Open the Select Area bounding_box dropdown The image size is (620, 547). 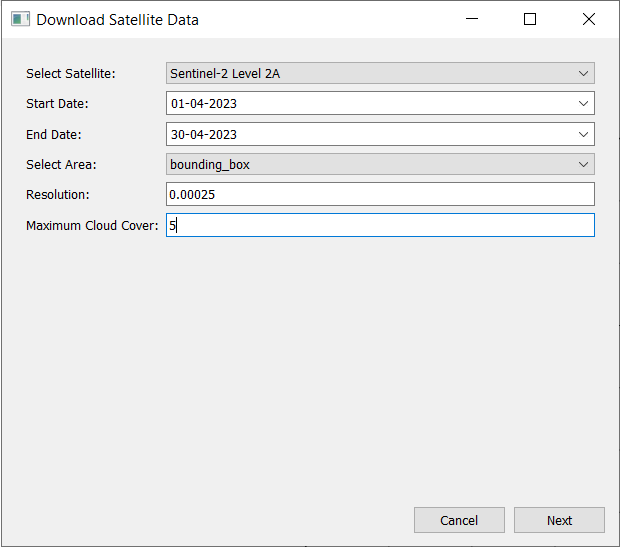380,164
